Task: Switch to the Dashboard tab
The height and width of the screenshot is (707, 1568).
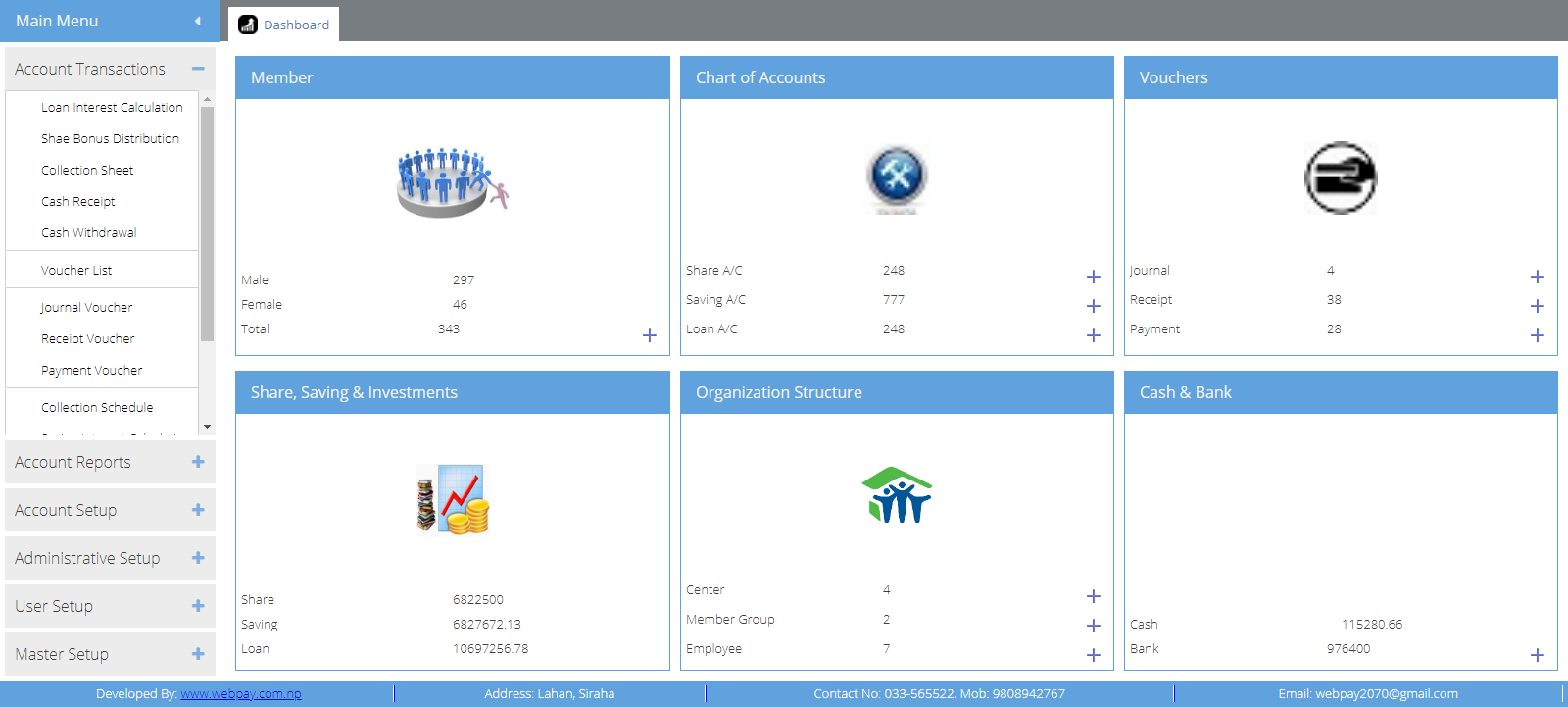Action: 284,25
